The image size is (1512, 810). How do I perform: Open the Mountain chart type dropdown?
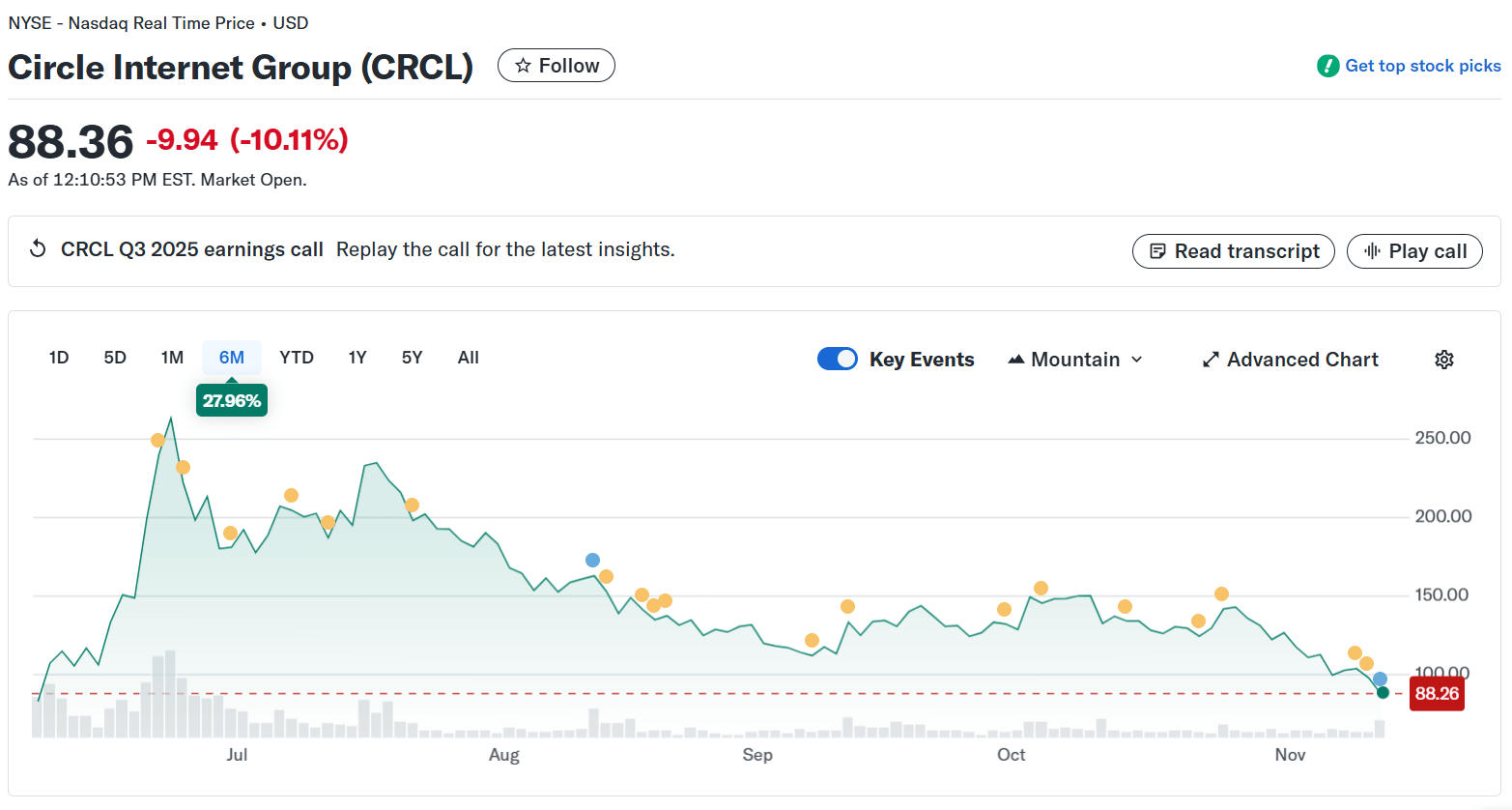[x=1074, y=359]
